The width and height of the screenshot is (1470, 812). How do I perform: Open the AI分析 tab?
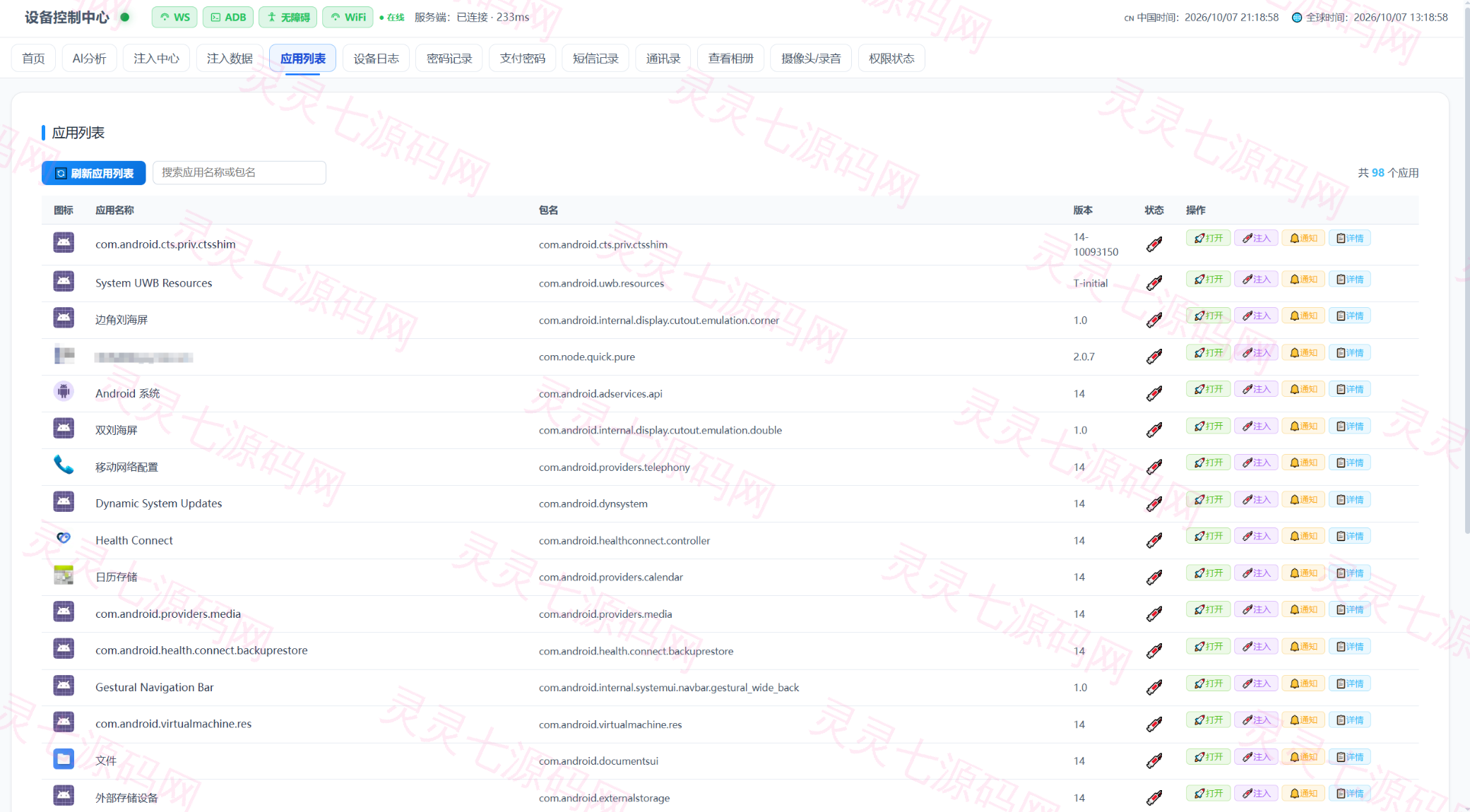(89, 59)
